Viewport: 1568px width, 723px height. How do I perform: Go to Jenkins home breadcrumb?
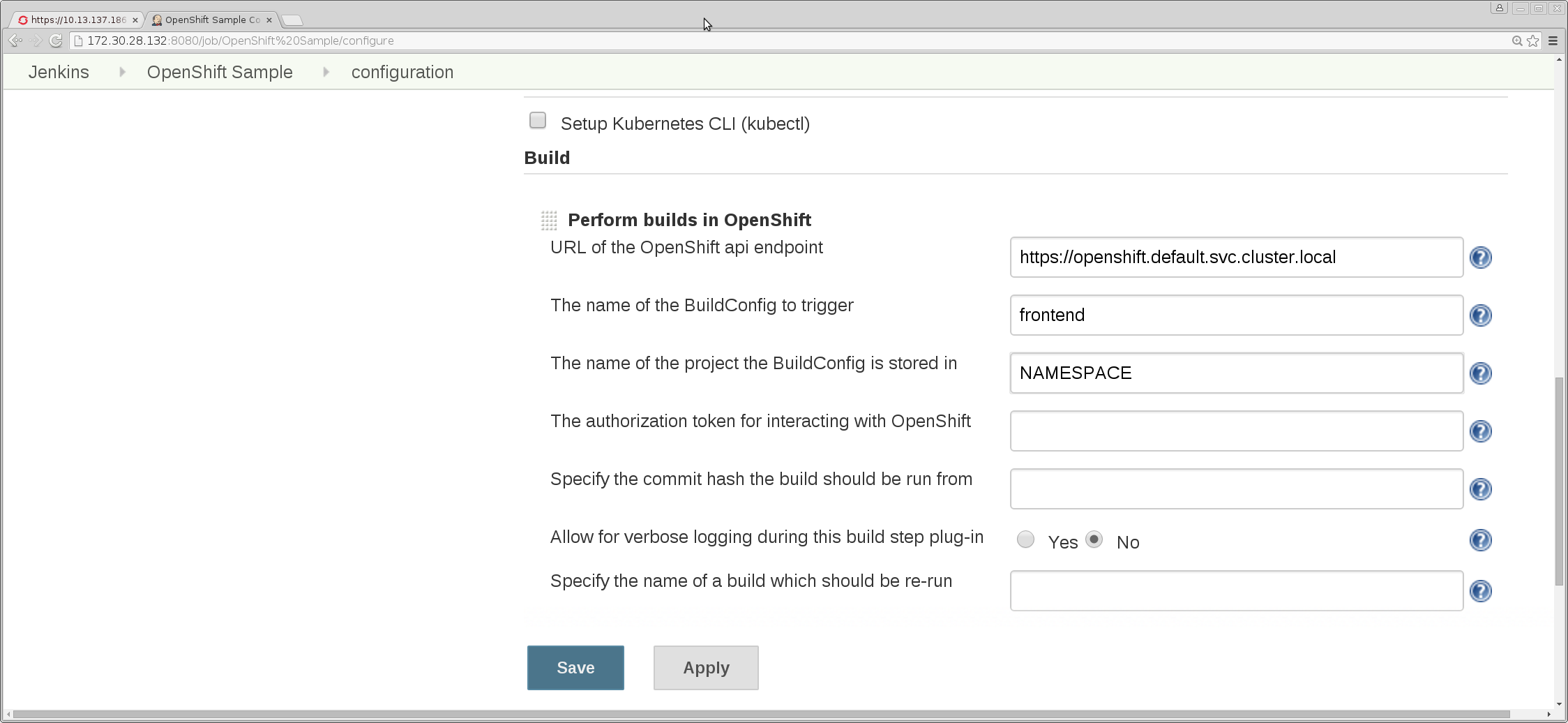pos(59,72)
